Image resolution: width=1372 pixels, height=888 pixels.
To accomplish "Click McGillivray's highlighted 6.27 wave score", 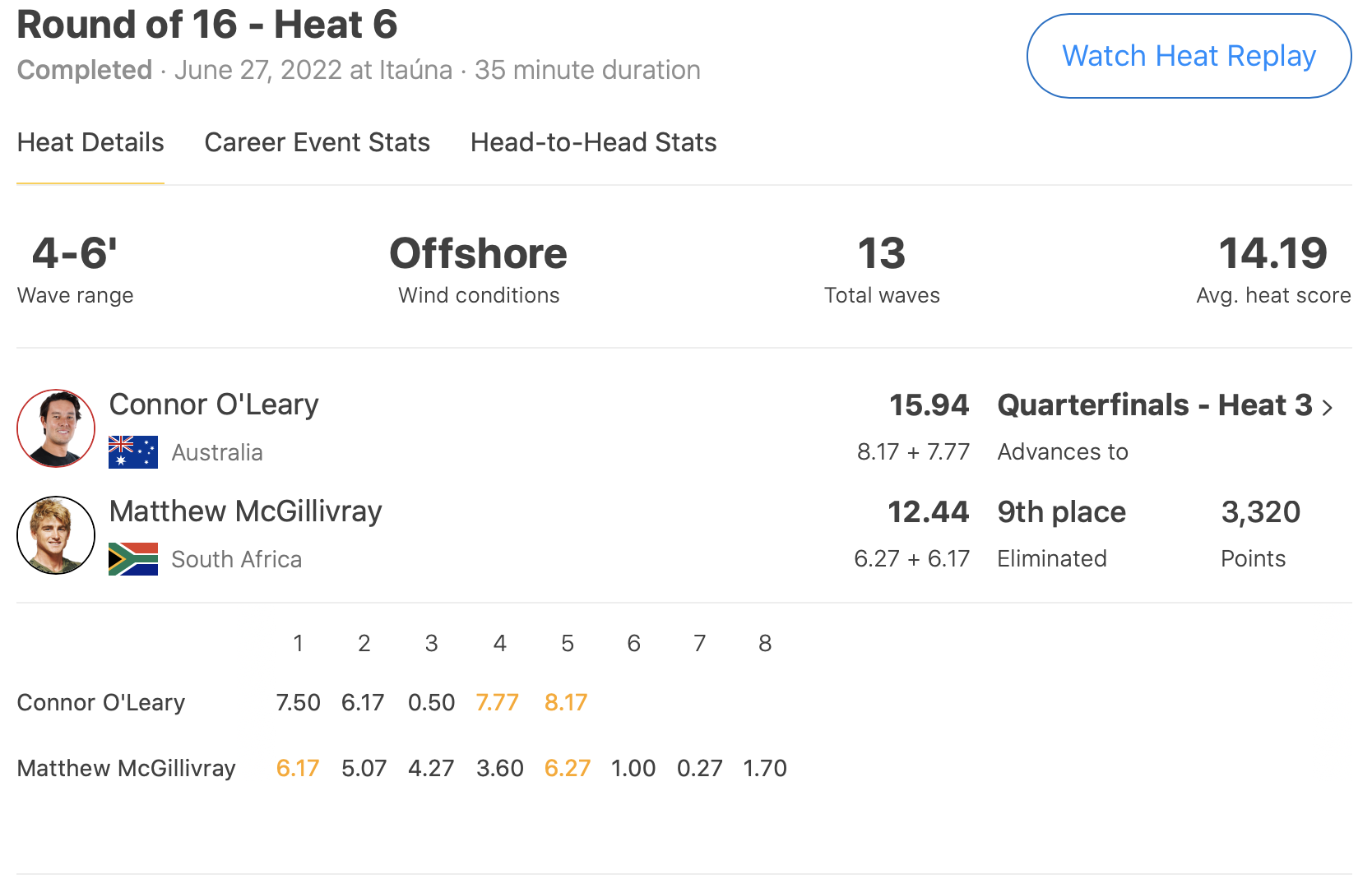I will pyautogui.click(x=568, y=768).
